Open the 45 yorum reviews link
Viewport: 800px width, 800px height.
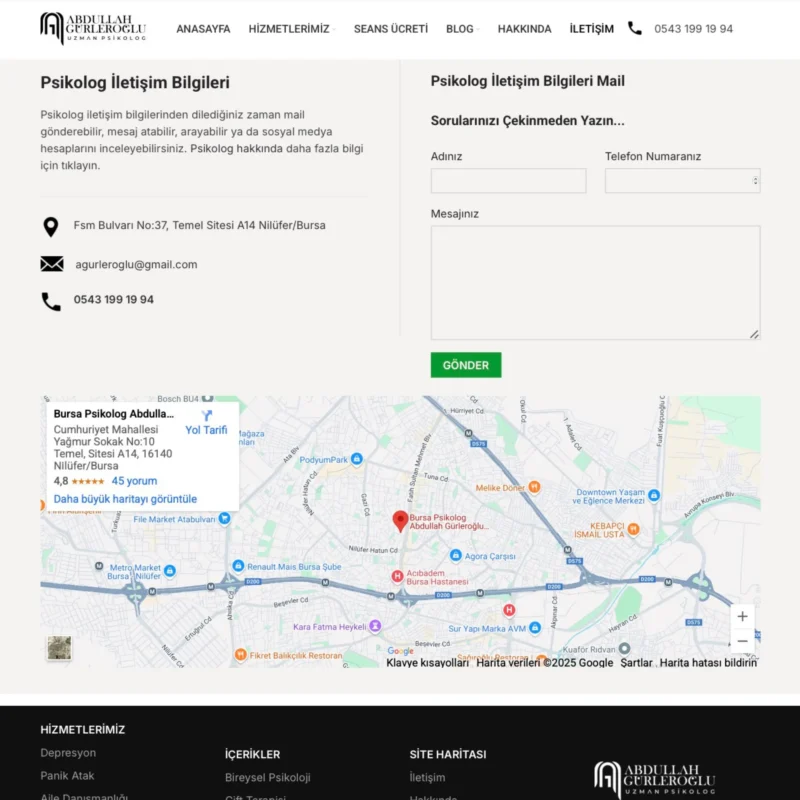[x=134, y=481]
